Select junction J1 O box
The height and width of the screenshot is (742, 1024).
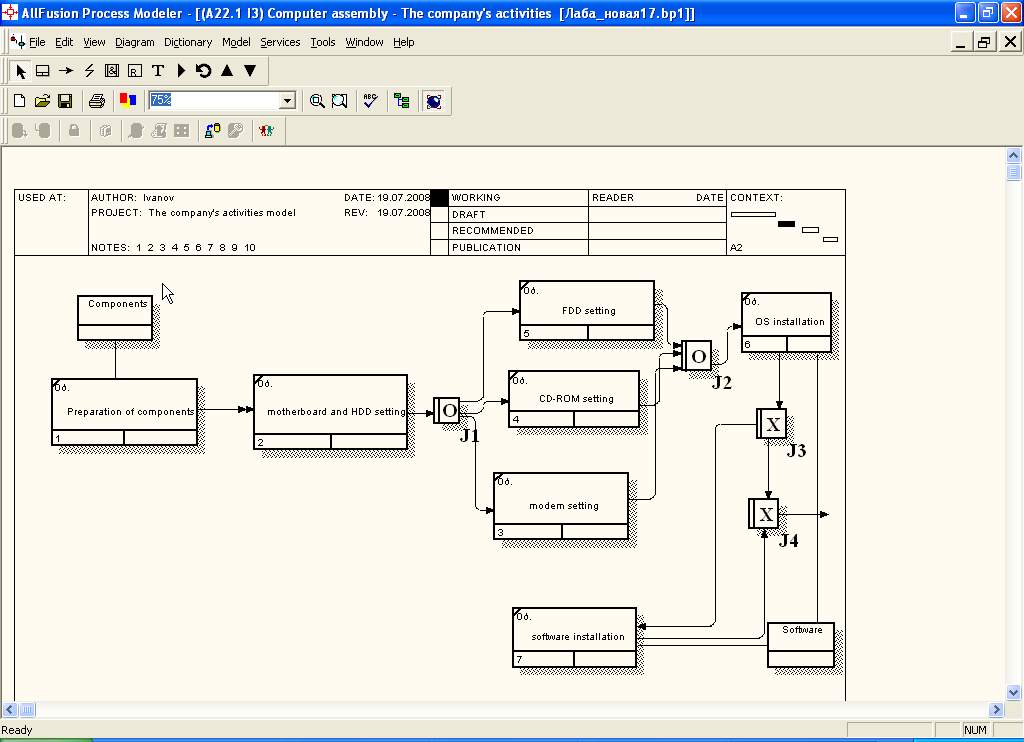447,410
